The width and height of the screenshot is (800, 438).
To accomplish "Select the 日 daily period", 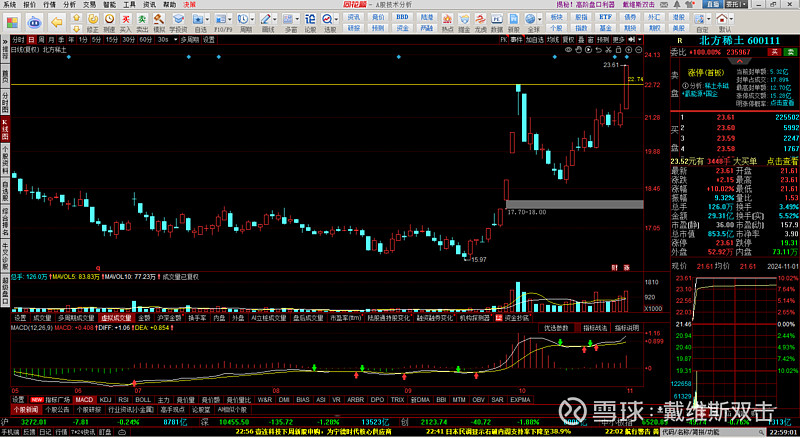I will [x=32, y=40].
